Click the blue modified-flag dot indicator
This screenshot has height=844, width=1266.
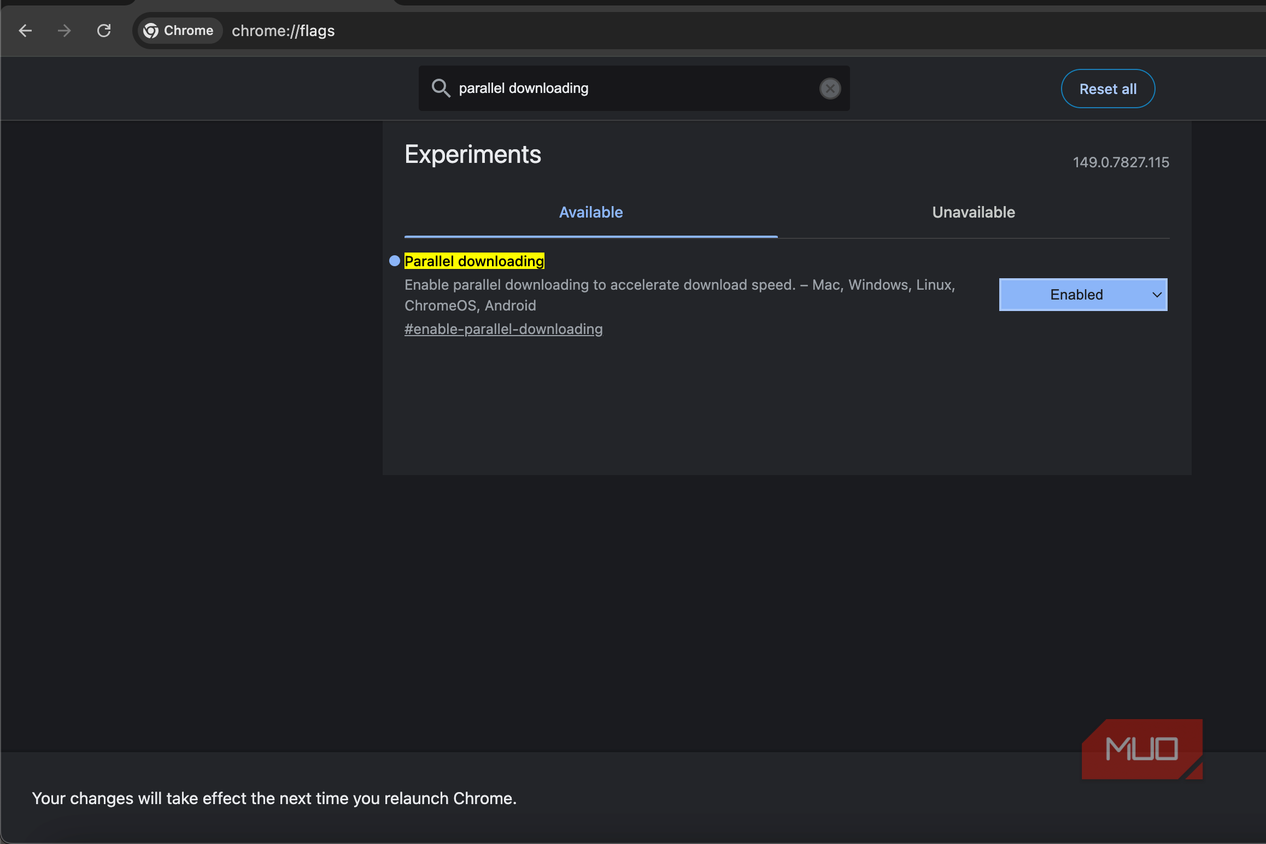[x=394, y=261]
